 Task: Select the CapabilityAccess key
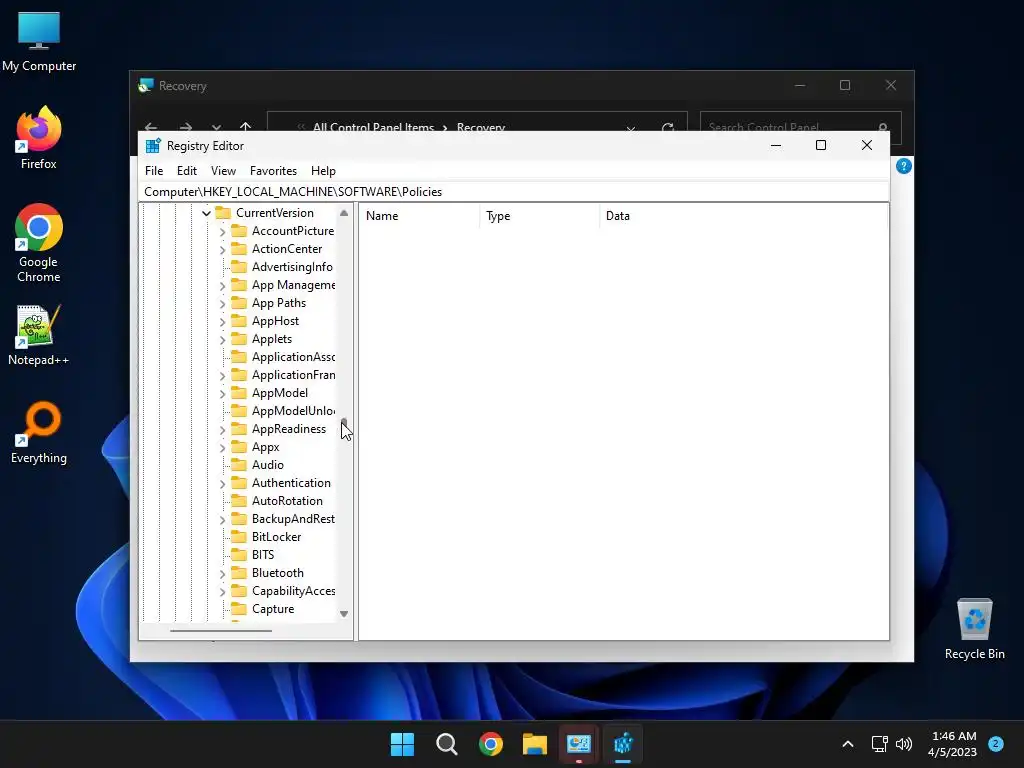click(293, 590)
